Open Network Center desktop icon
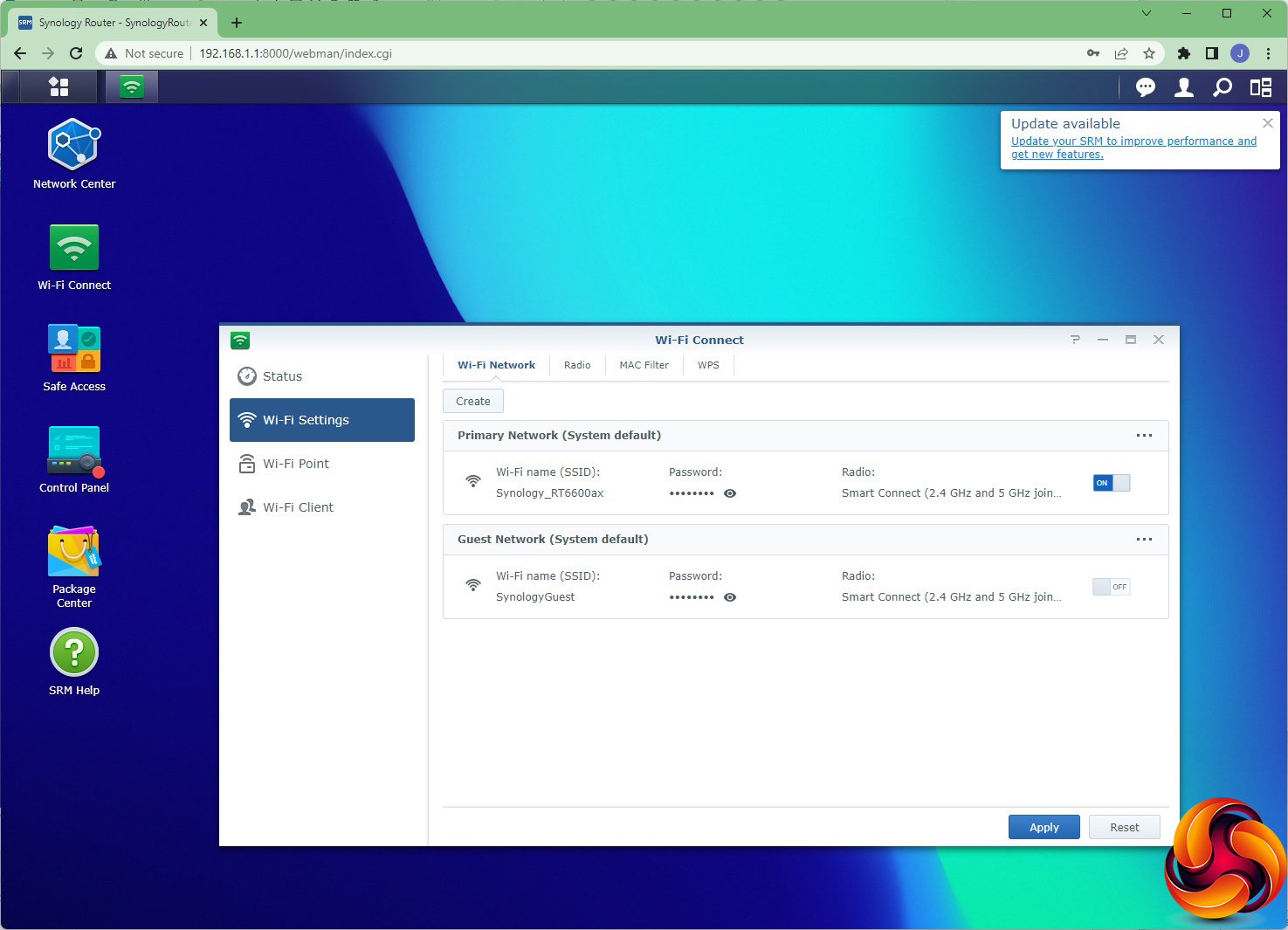Image resolution: width=1288 pixels, height=930 pixels. 74,155
